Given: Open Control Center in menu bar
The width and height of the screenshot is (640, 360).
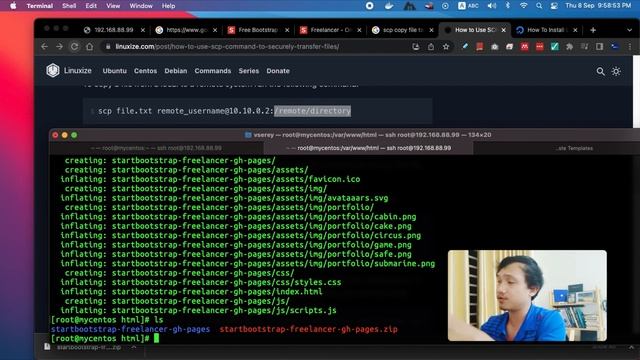Looking at the screenshot, I should point(554,6).
